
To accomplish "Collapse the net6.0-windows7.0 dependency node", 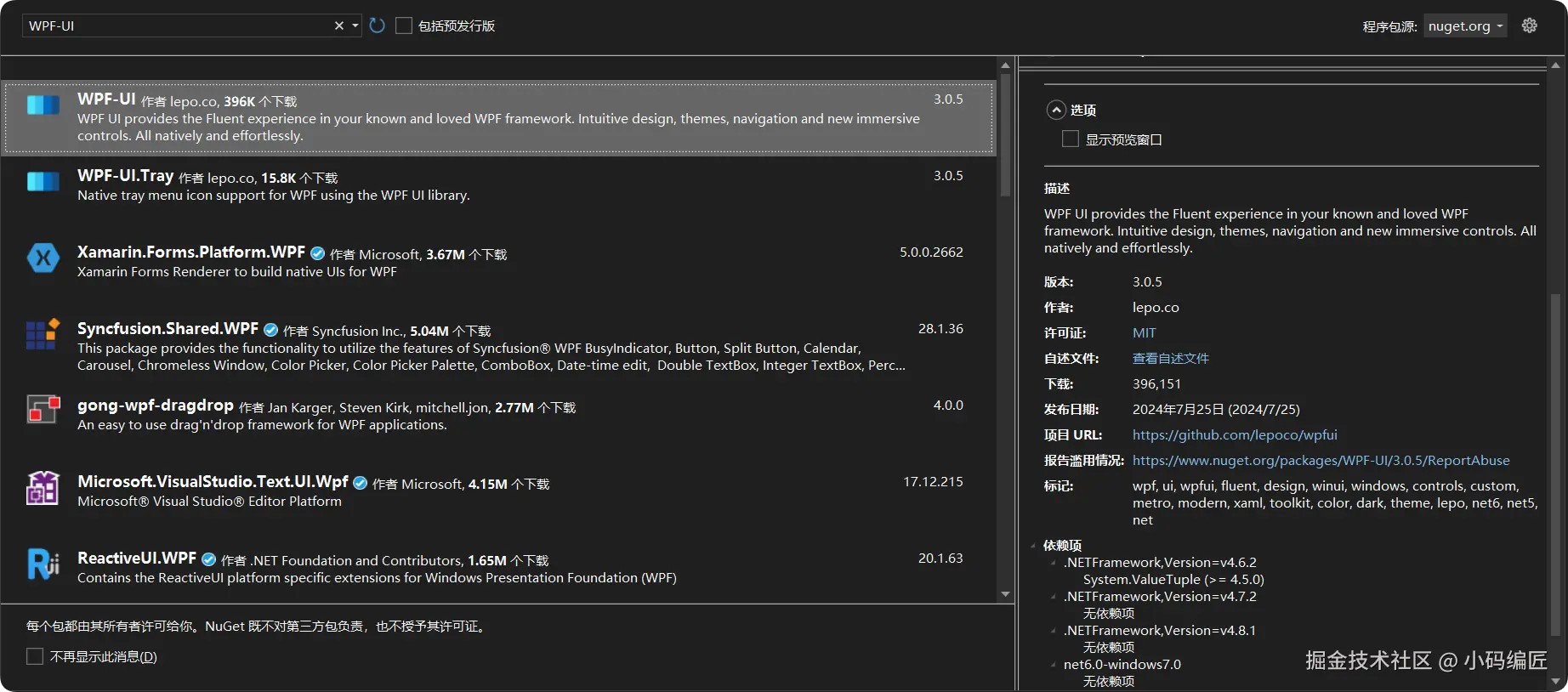I will [1054, 665].
